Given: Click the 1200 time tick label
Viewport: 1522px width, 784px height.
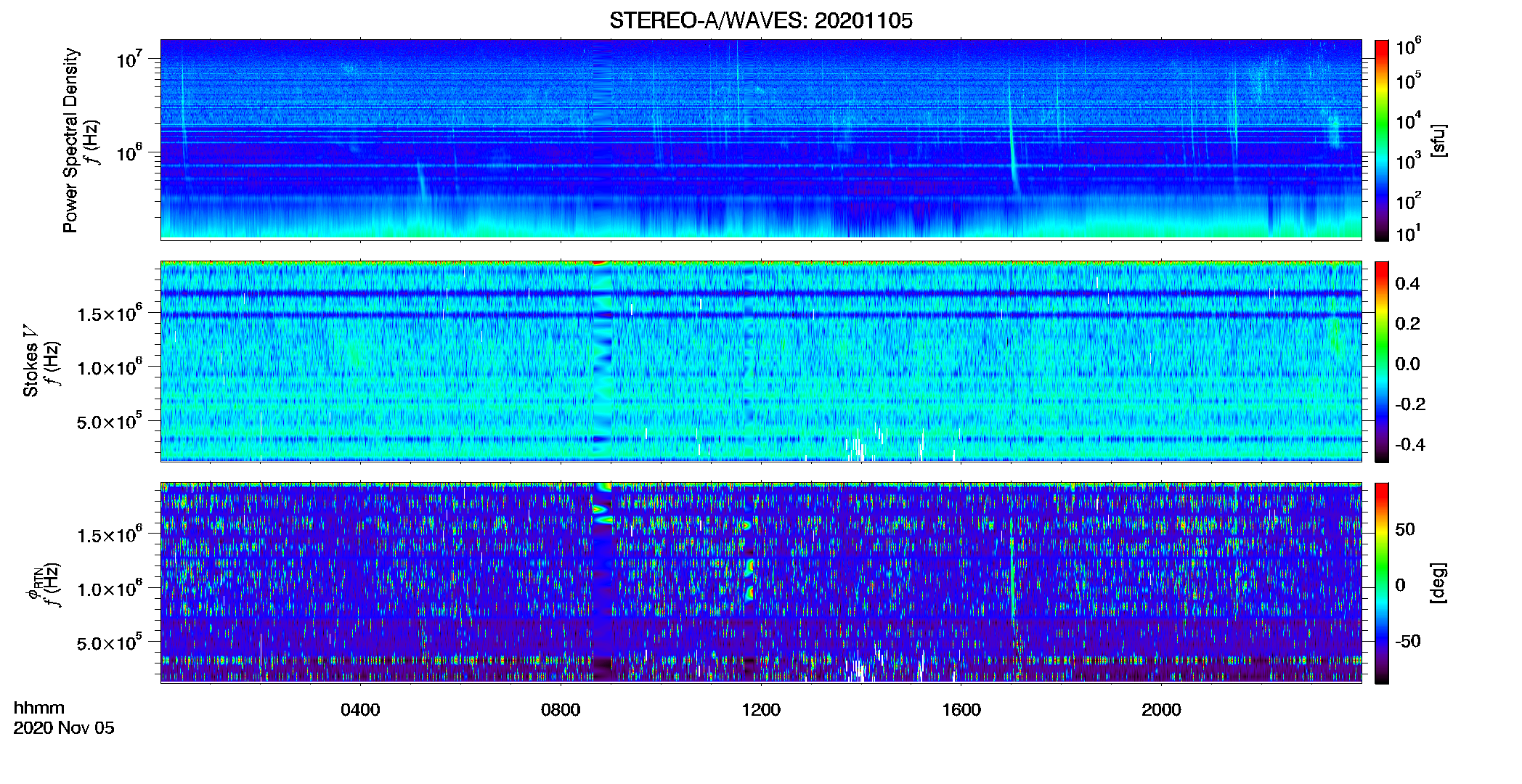Looking at the screenshot, I should coord(761,710).
